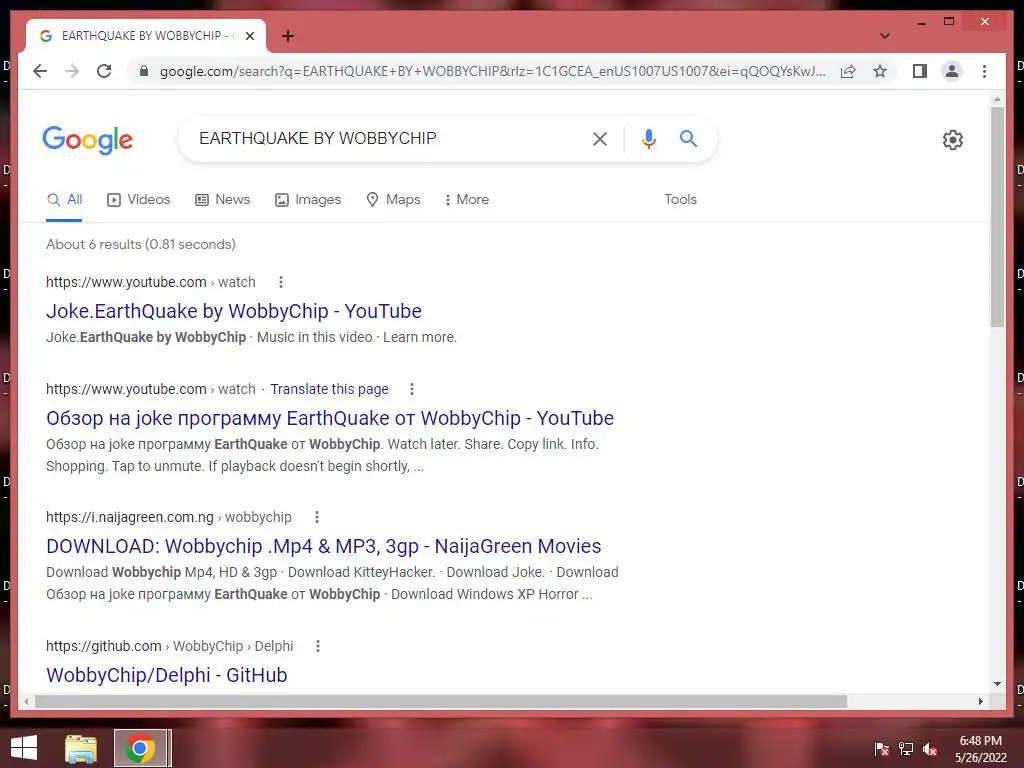Click the vertical scrollbar thumb
1024x768 pixels.
pyautogui.click(x=997, y=217)
